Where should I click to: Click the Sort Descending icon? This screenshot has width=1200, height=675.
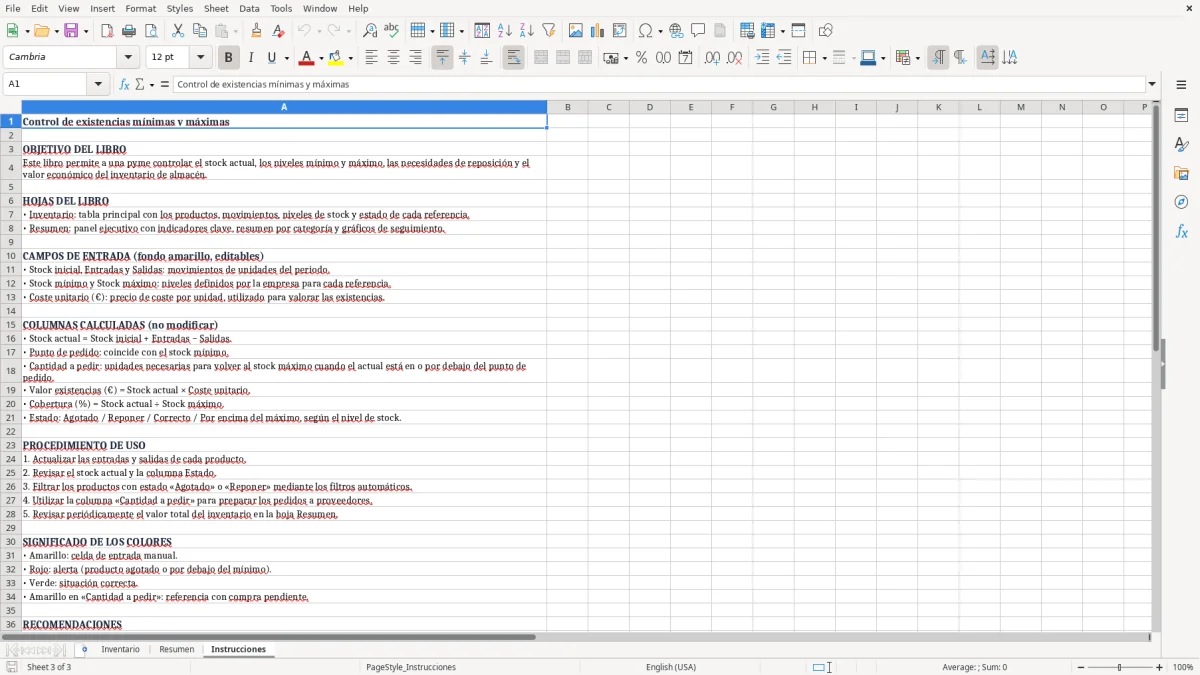click(x=526, y=31)
